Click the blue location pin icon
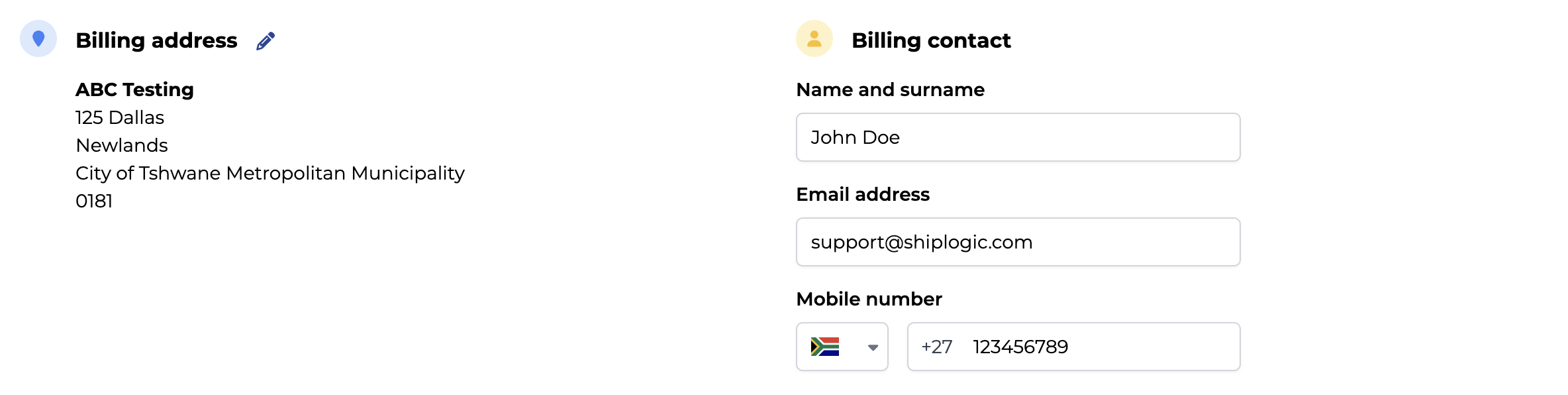Screen dimensions: 1568x395 pos(38,38)
